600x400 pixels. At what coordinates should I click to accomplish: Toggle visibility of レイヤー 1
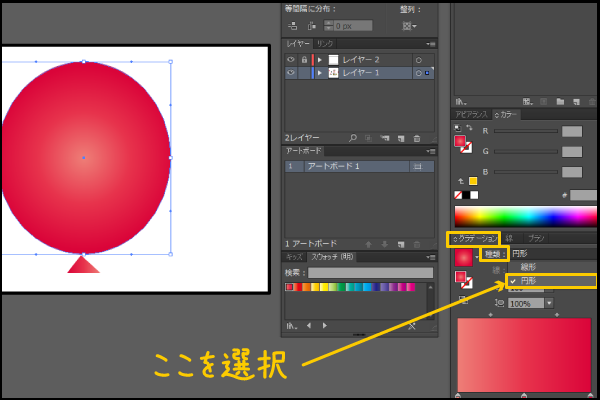[291, 73]
